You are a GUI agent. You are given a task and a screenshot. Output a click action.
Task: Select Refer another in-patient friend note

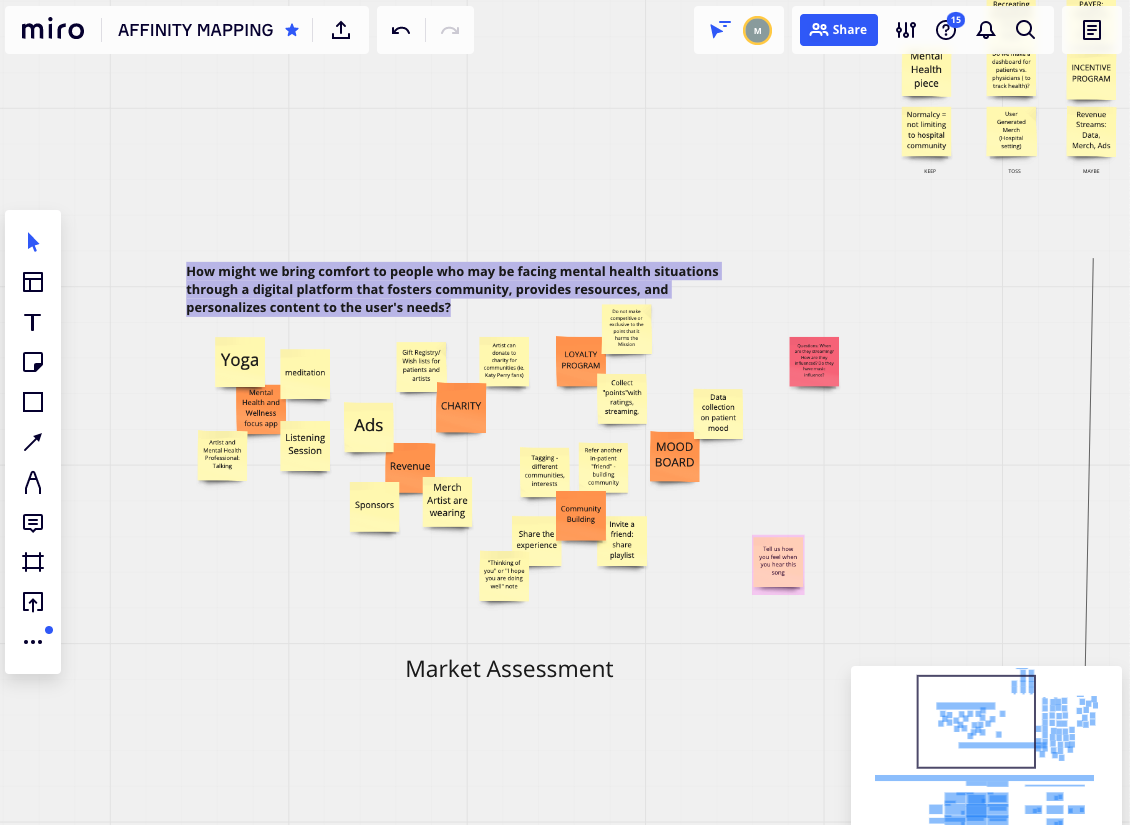(603, 468)
